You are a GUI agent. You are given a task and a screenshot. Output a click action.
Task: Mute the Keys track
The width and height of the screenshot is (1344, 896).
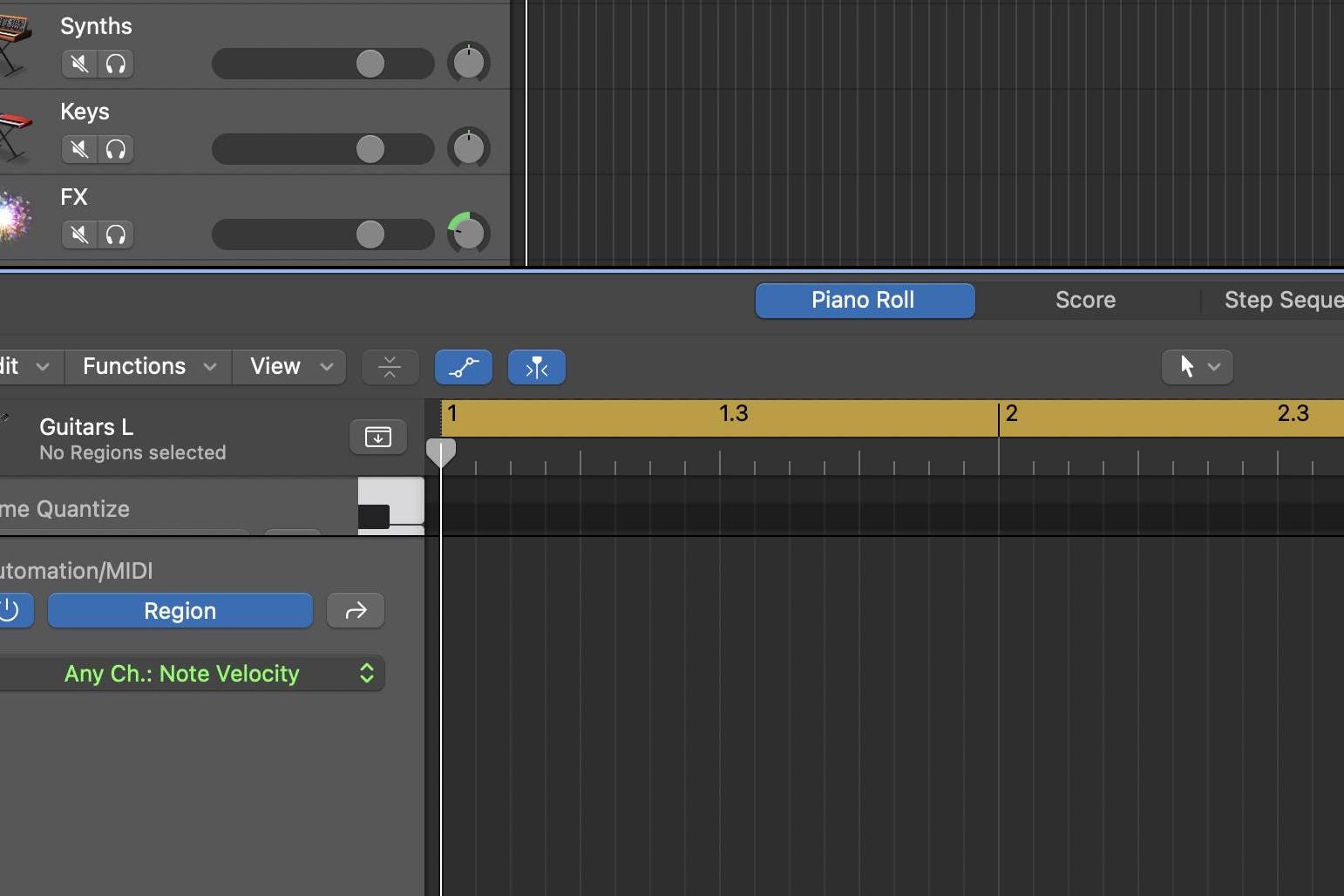coord(79,149)
